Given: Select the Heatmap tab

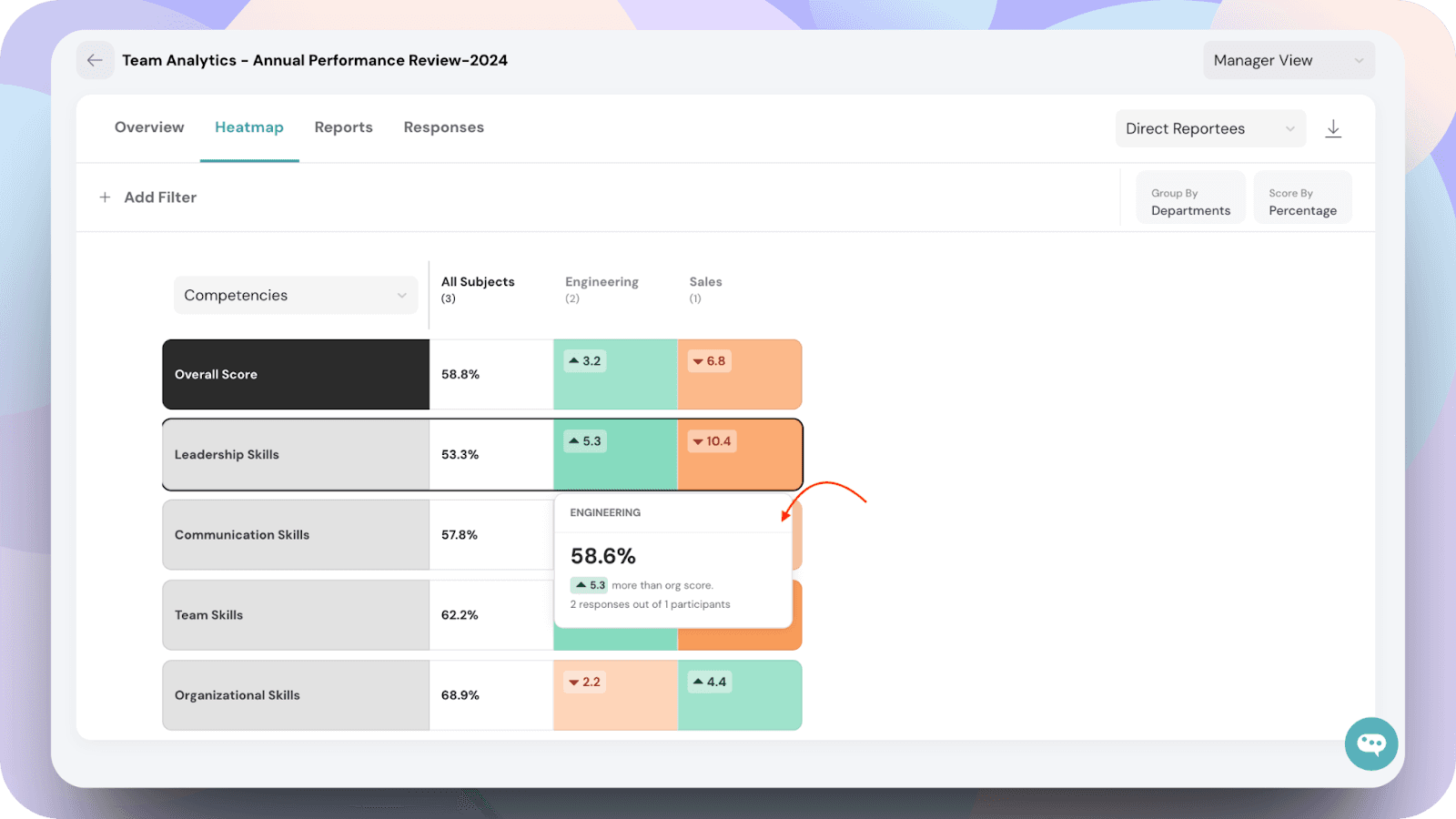Looking at the screenshot, I should [248, 127].
